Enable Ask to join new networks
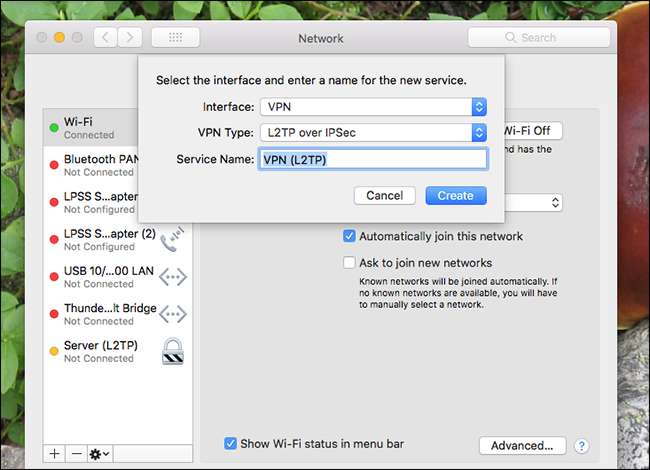Viewport: 650px width, 470px height. 349,263
